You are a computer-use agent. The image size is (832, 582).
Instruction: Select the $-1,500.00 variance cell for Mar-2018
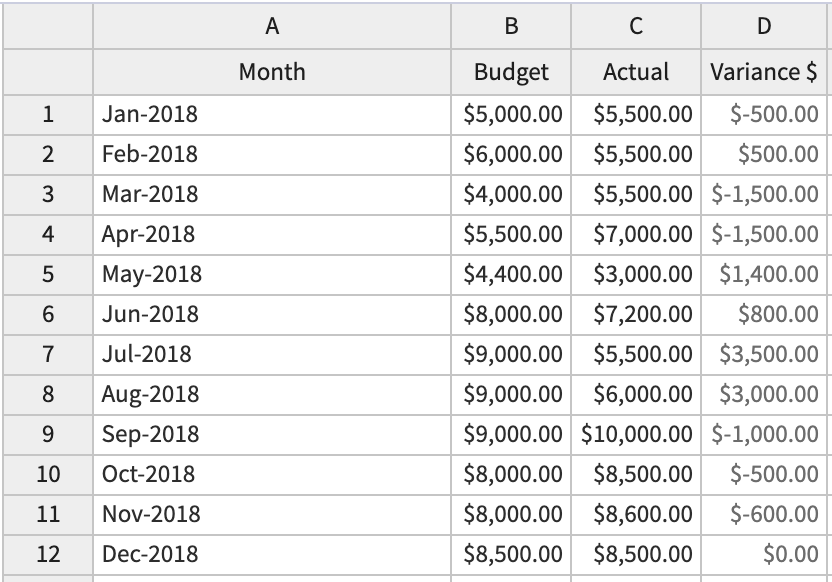click(x=766, y=194)
